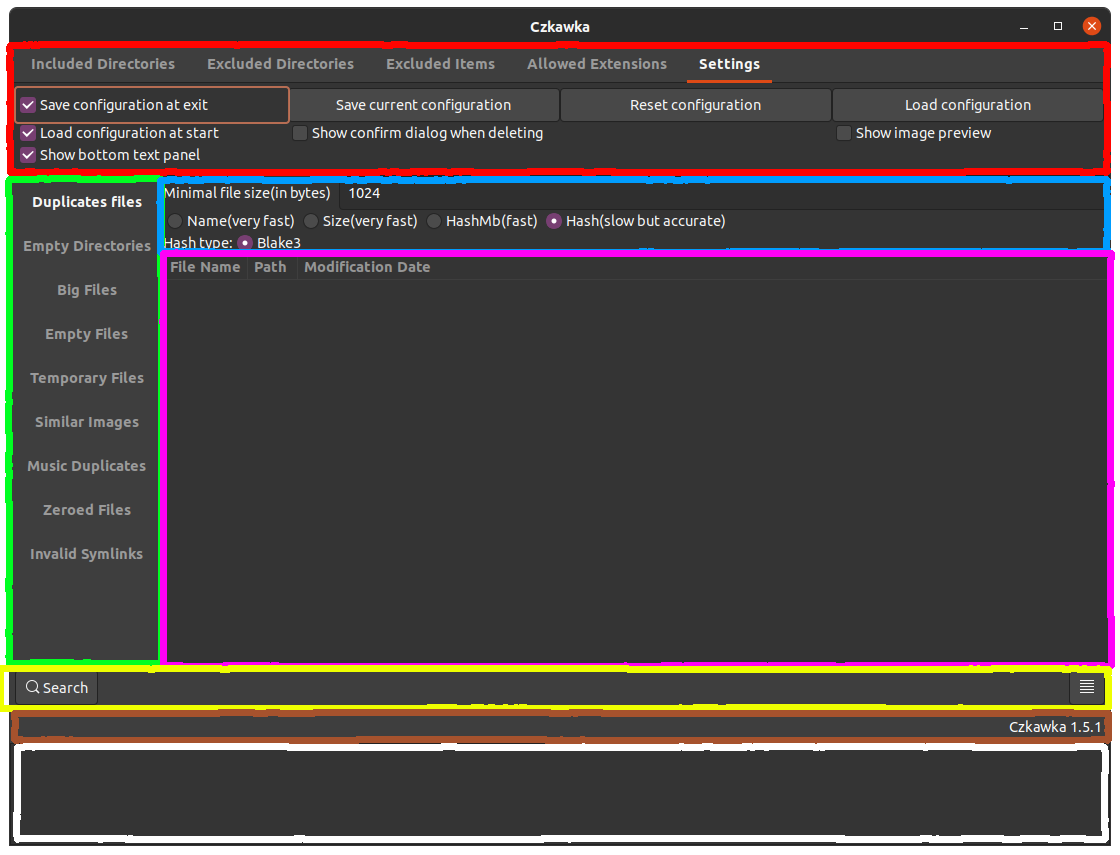Close the Czkawka window
Screen dimensions: 1120x855
[1091, 26]
